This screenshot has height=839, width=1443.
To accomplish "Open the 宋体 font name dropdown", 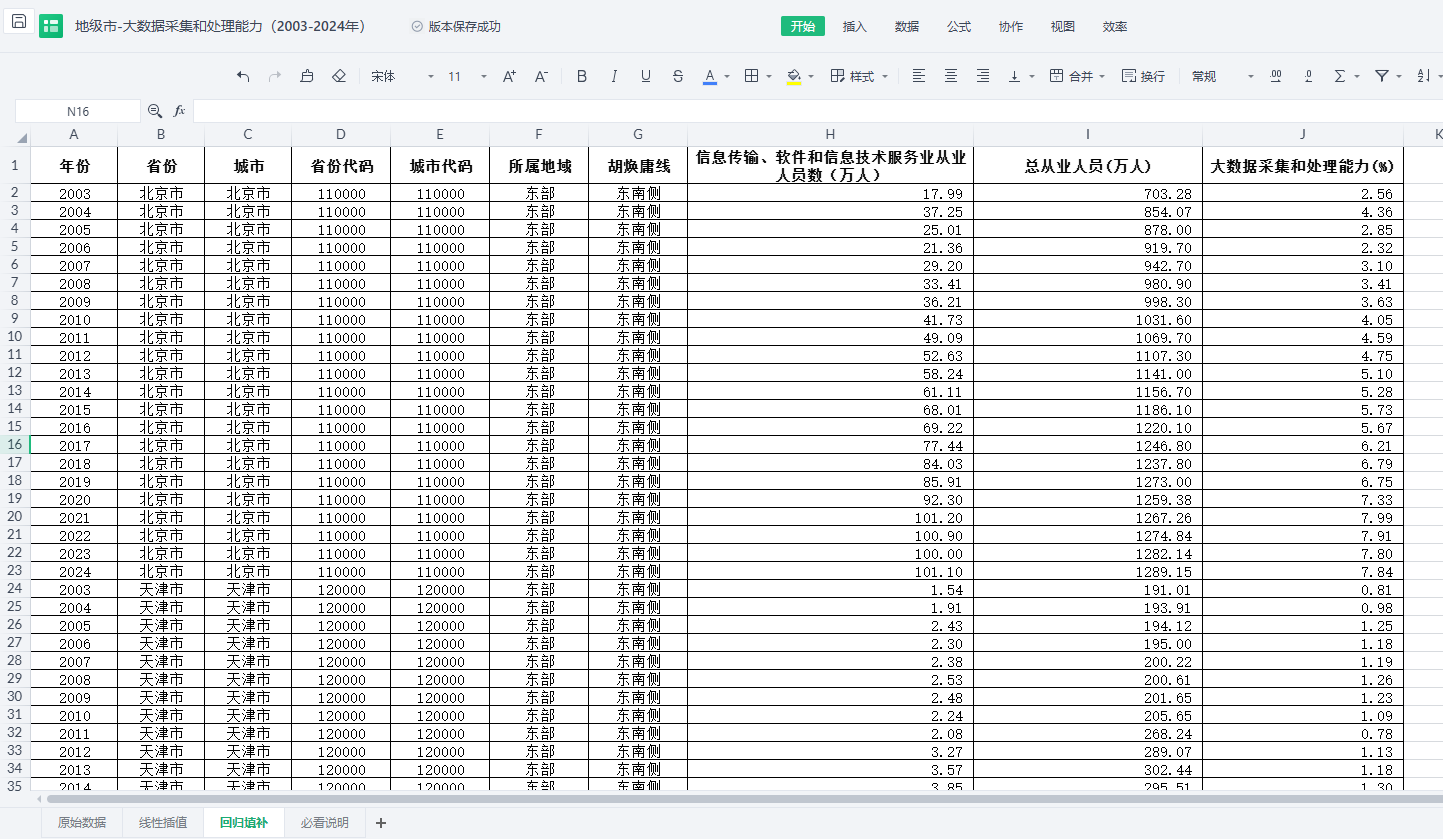I will [x=403, y=76].
